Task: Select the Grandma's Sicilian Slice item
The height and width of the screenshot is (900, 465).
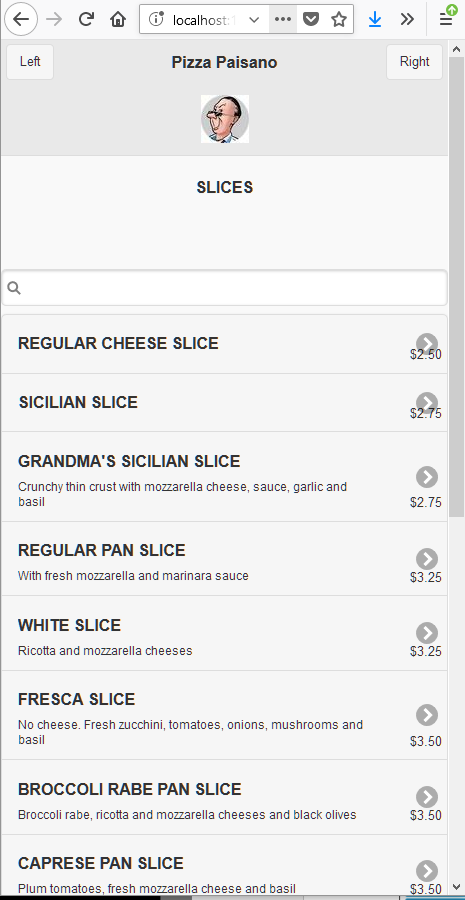Action: tap(224, 476)
